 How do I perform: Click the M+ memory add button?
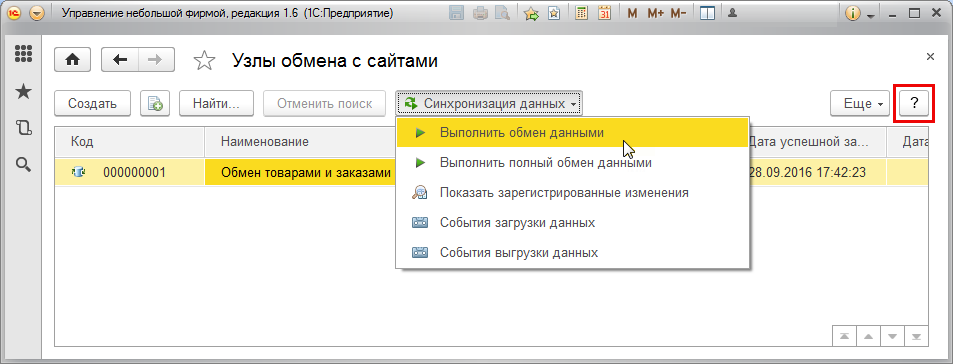point(655,13)
